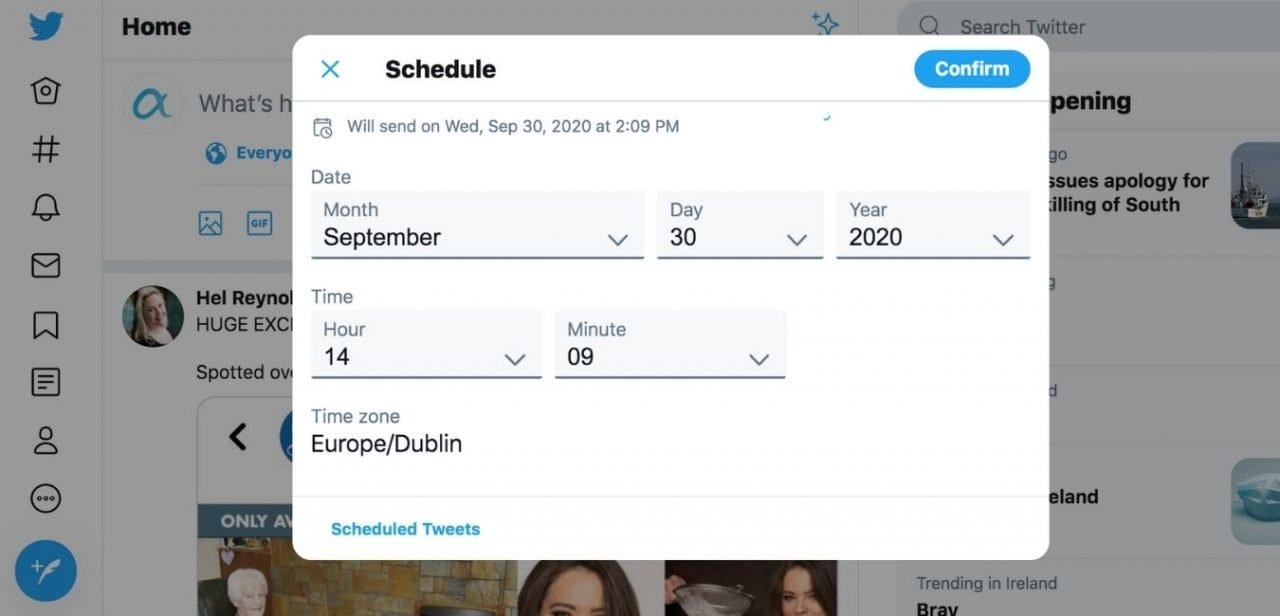Expand the Month dropdown showing September
This screenshot has width=1280, height=616.
click(477, 237)
